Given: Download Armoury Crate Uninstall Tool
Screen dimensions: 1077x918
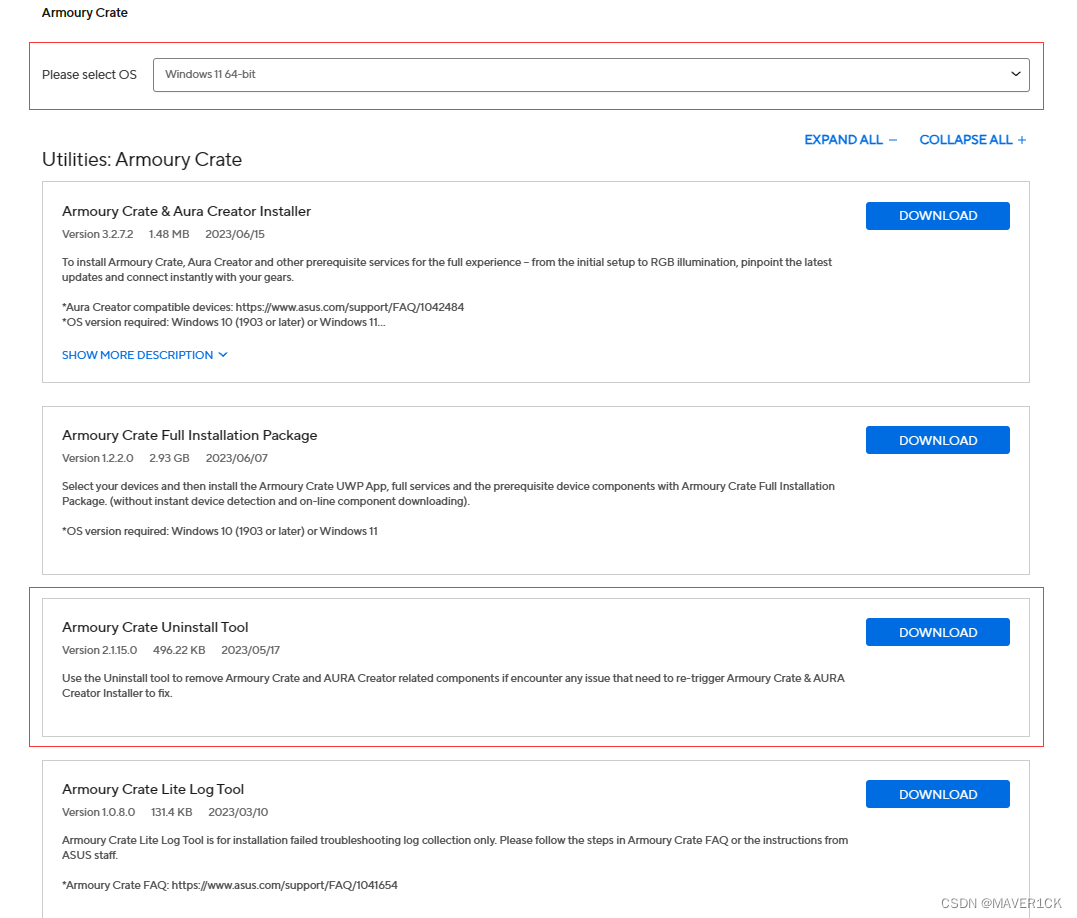Looking at the screenshot, I should [x=938, y=632].
